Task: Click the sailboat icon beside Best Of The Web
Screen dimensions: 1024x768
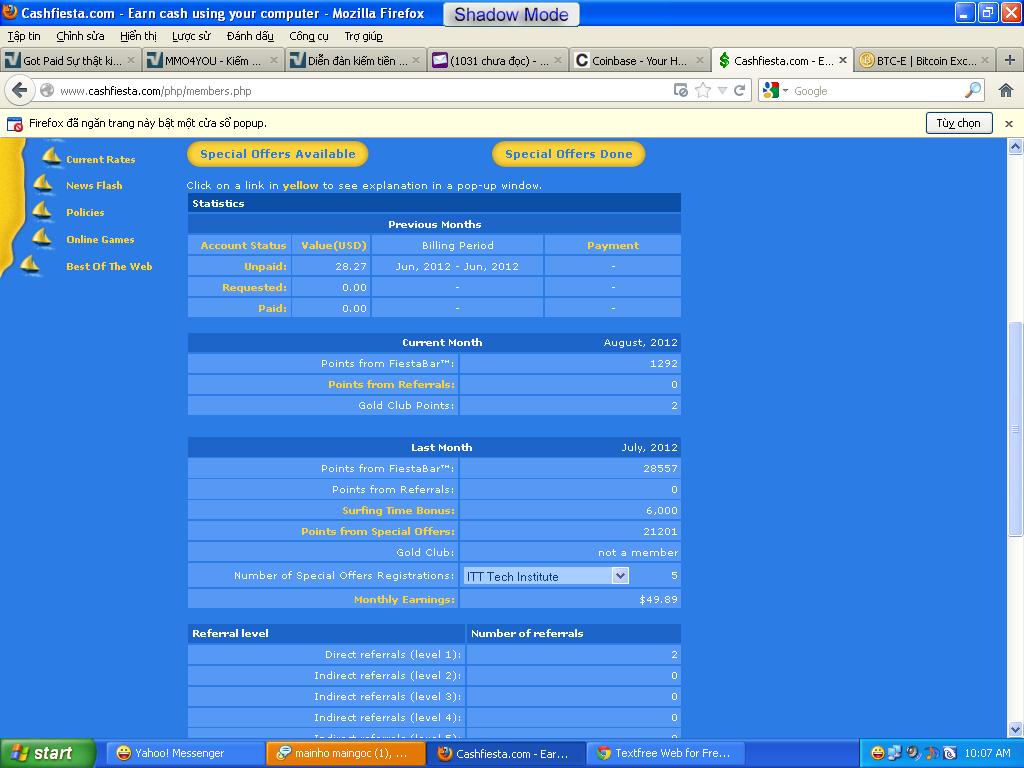Action: [29, 264]
